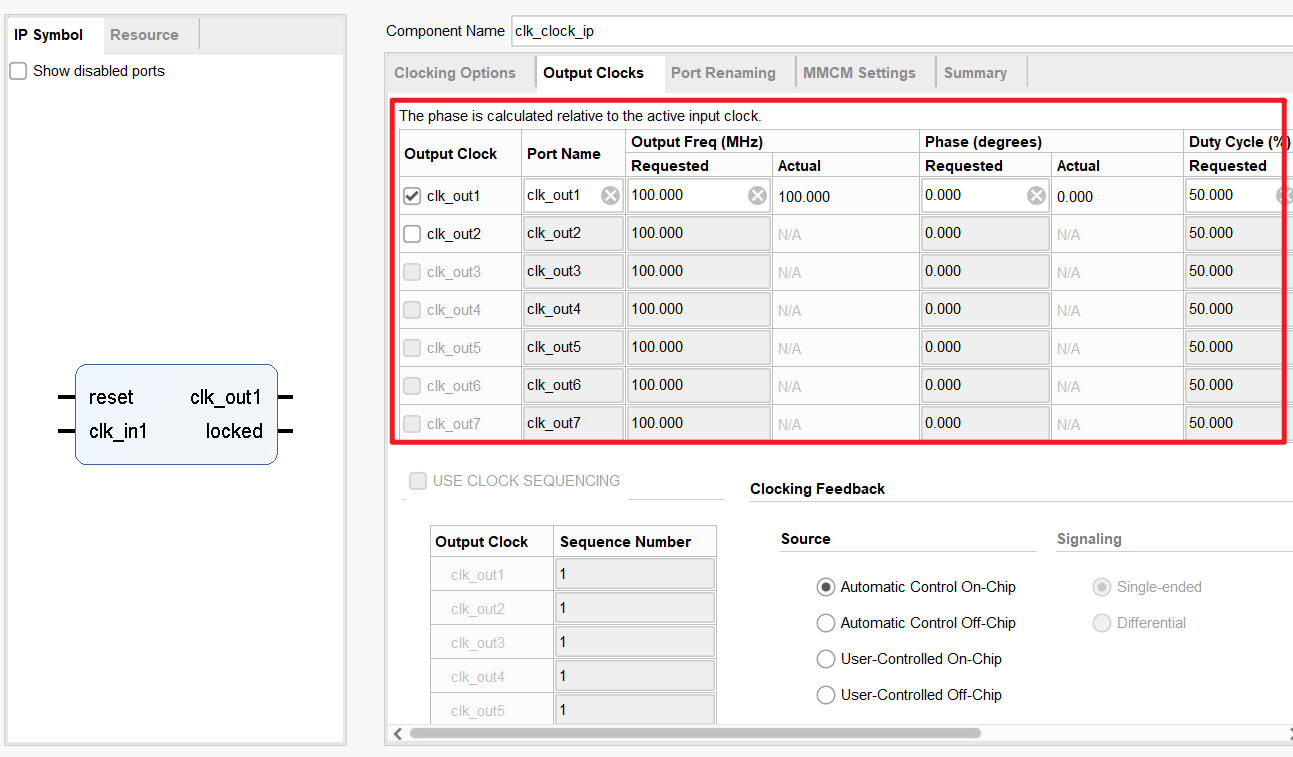Click the Duty Cycle (%) header
Screen dimensions: 1293x757
[1239, 142]
